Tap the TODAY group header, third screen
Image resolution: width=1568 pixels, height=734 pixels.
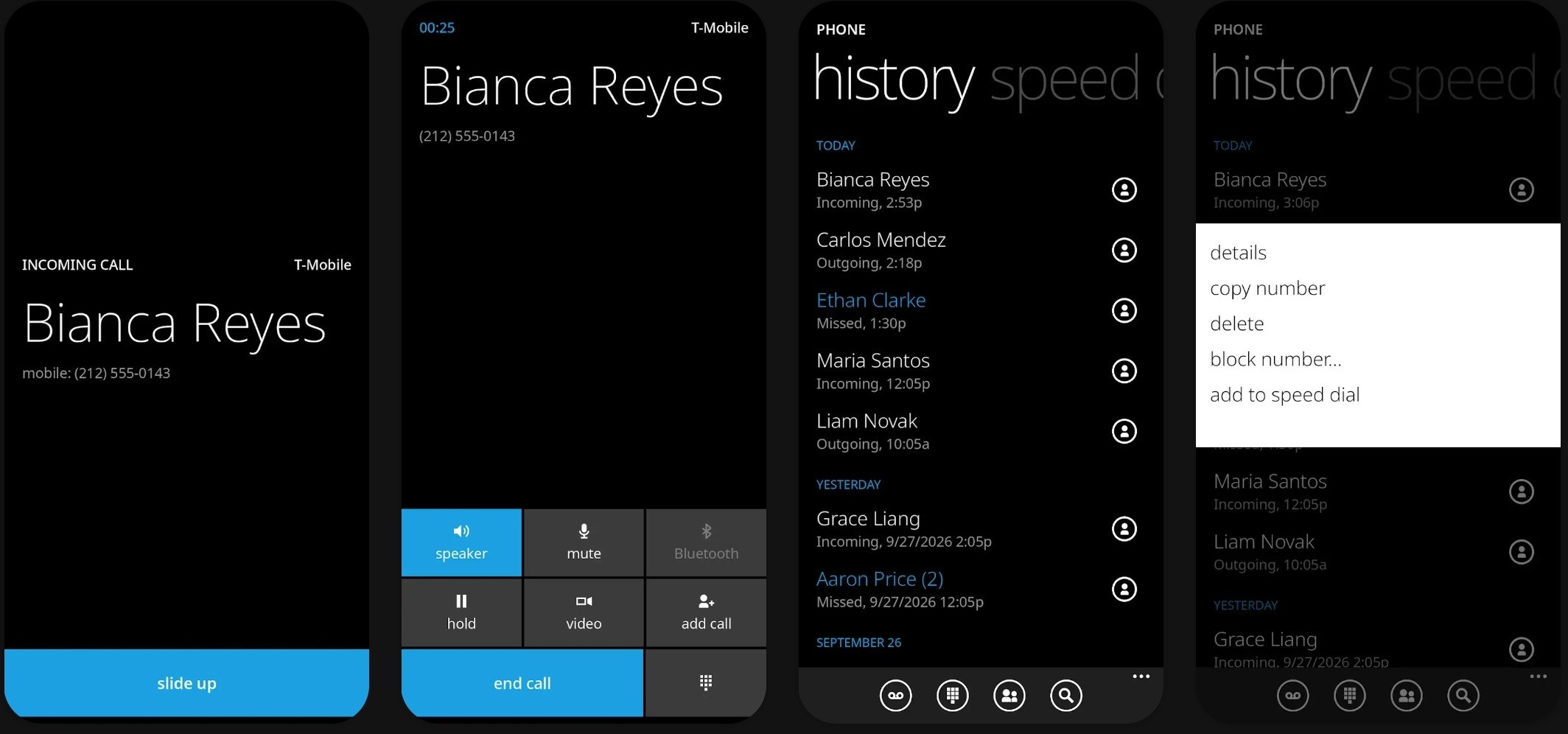coord(836,146)
